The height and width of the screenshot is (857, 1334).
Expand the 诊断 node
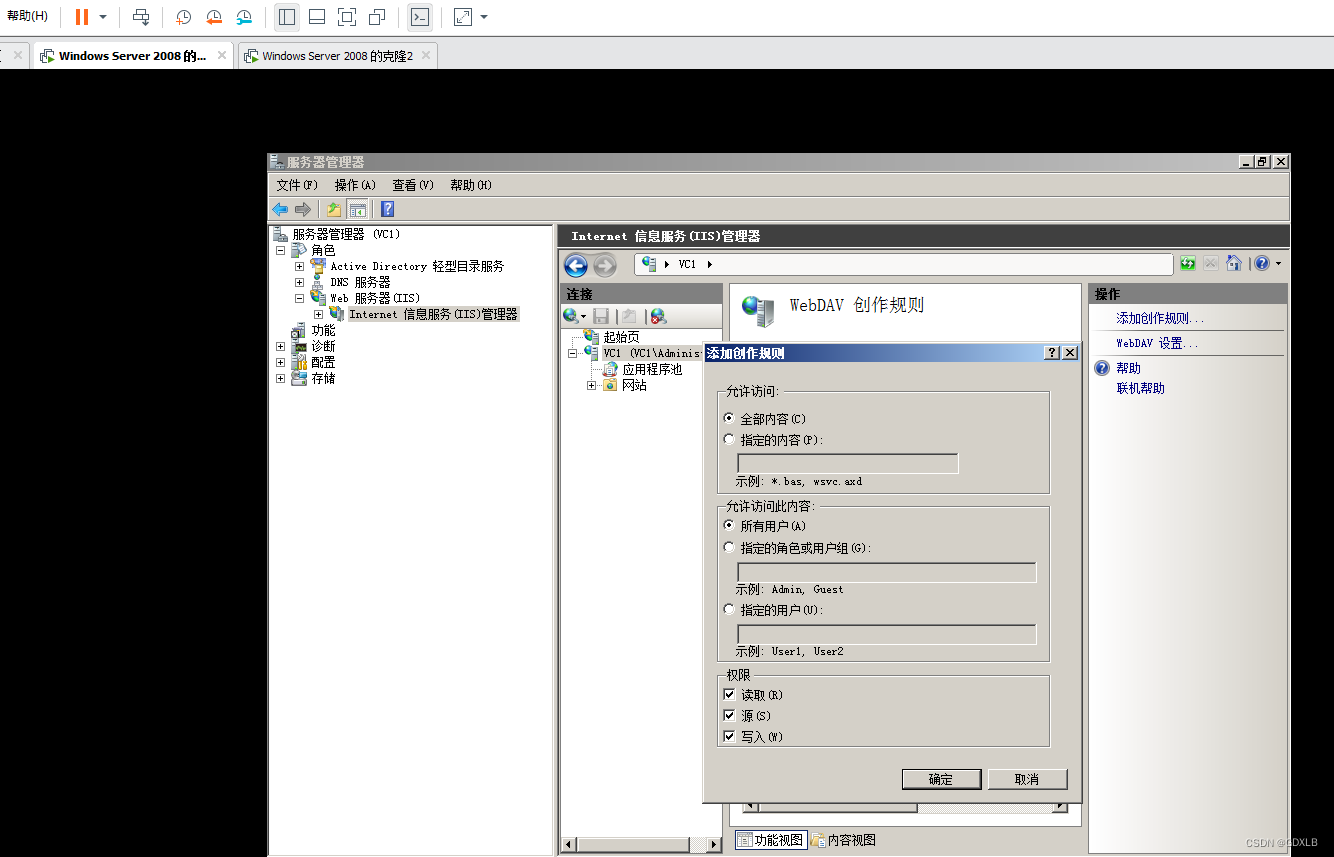click(x=281, y=346)
